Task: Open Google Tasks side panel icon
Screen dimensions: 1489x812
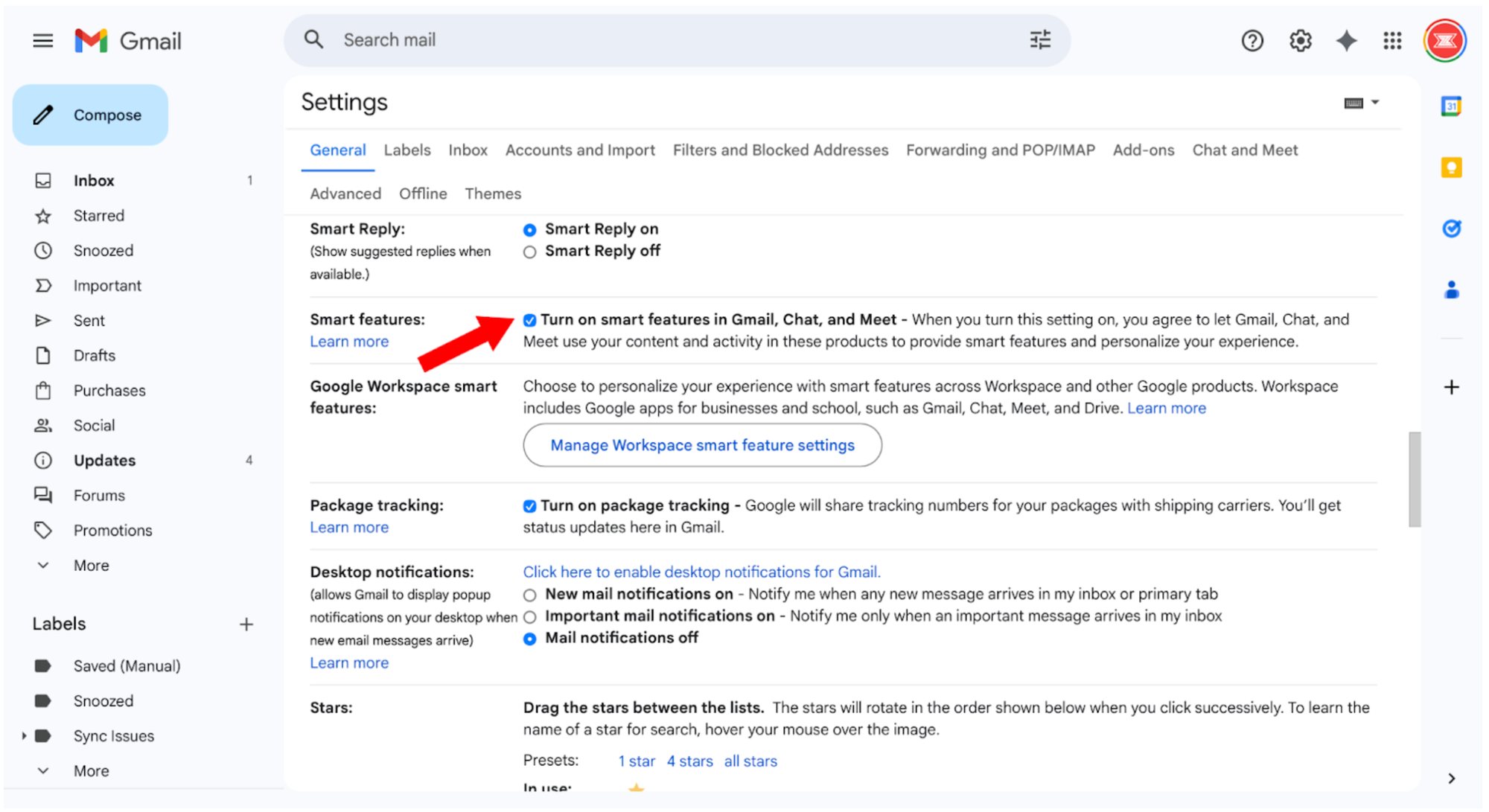Action: (1451, 228)
